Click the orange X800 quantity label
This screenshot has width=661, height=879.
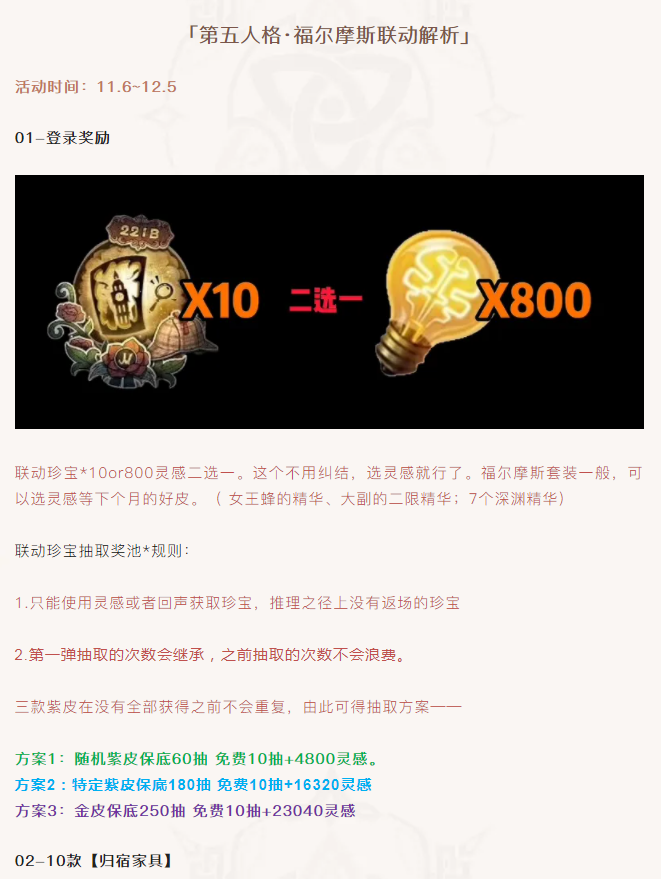pyautogui.click(x=534, y=300)
